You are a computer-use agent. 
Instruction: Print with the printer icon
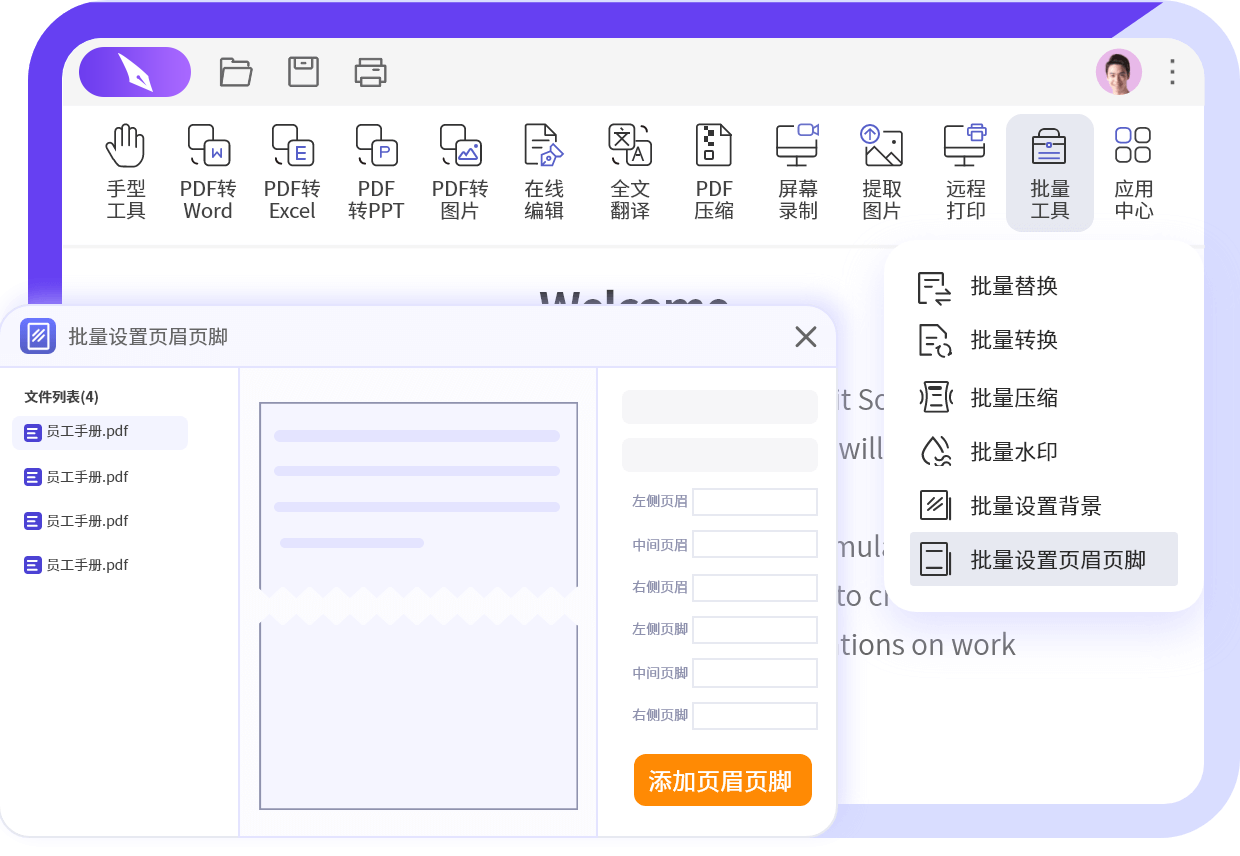click(371, 72)
